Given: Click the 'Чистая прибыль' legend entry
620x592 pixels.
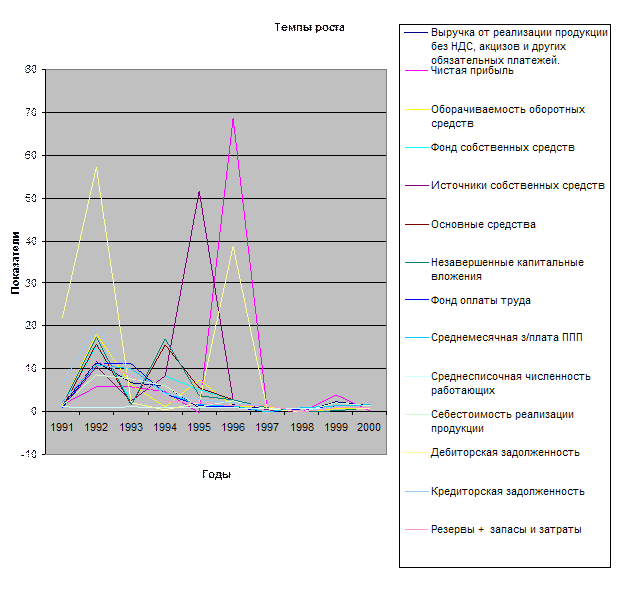Looking at the screenshot, I should pyautogui.click(x=472, y=71).
